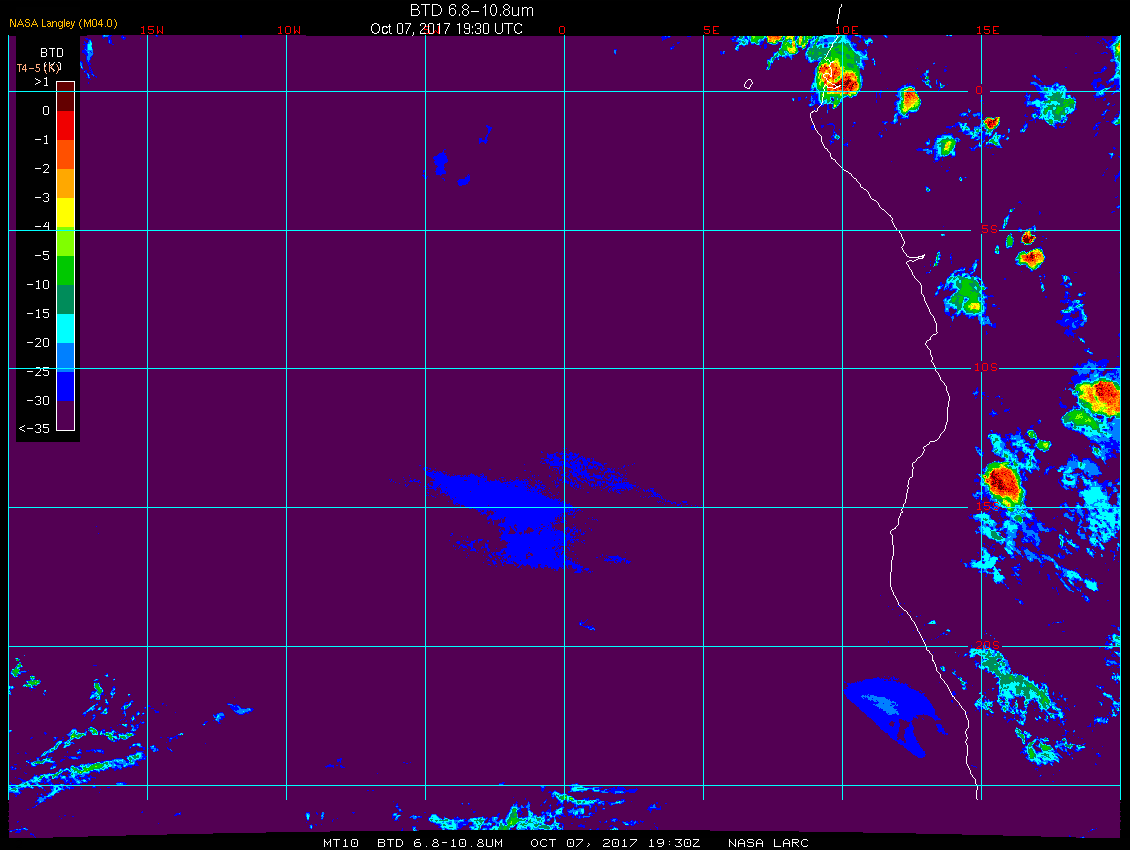
Task: Click the 'BTD 6.8-10.8UM' footer text
Action: click(x=440, y=843)
